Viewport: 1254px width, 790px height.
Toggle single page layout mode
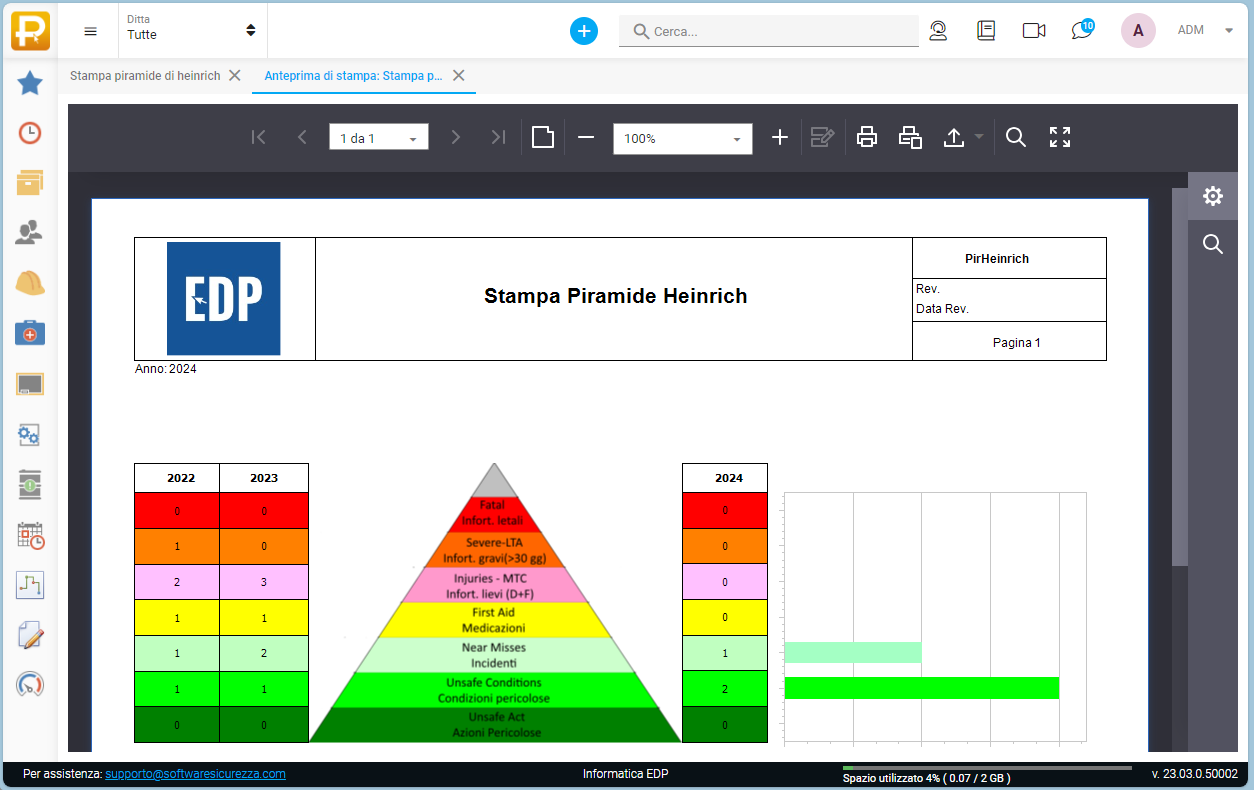[543, 138]
